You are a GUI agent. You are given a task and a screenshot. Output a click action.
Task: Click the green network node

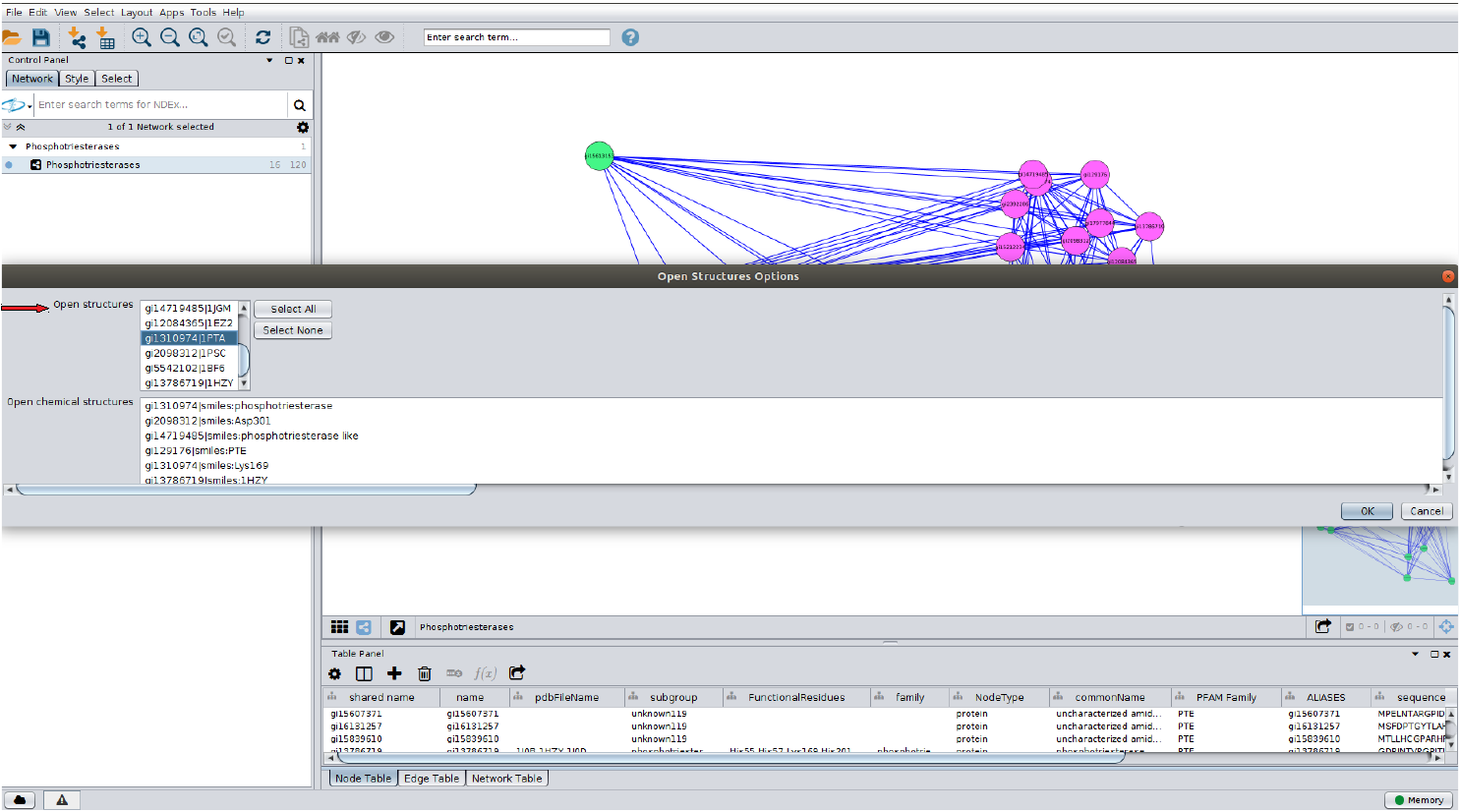click(x=600, y=155)
